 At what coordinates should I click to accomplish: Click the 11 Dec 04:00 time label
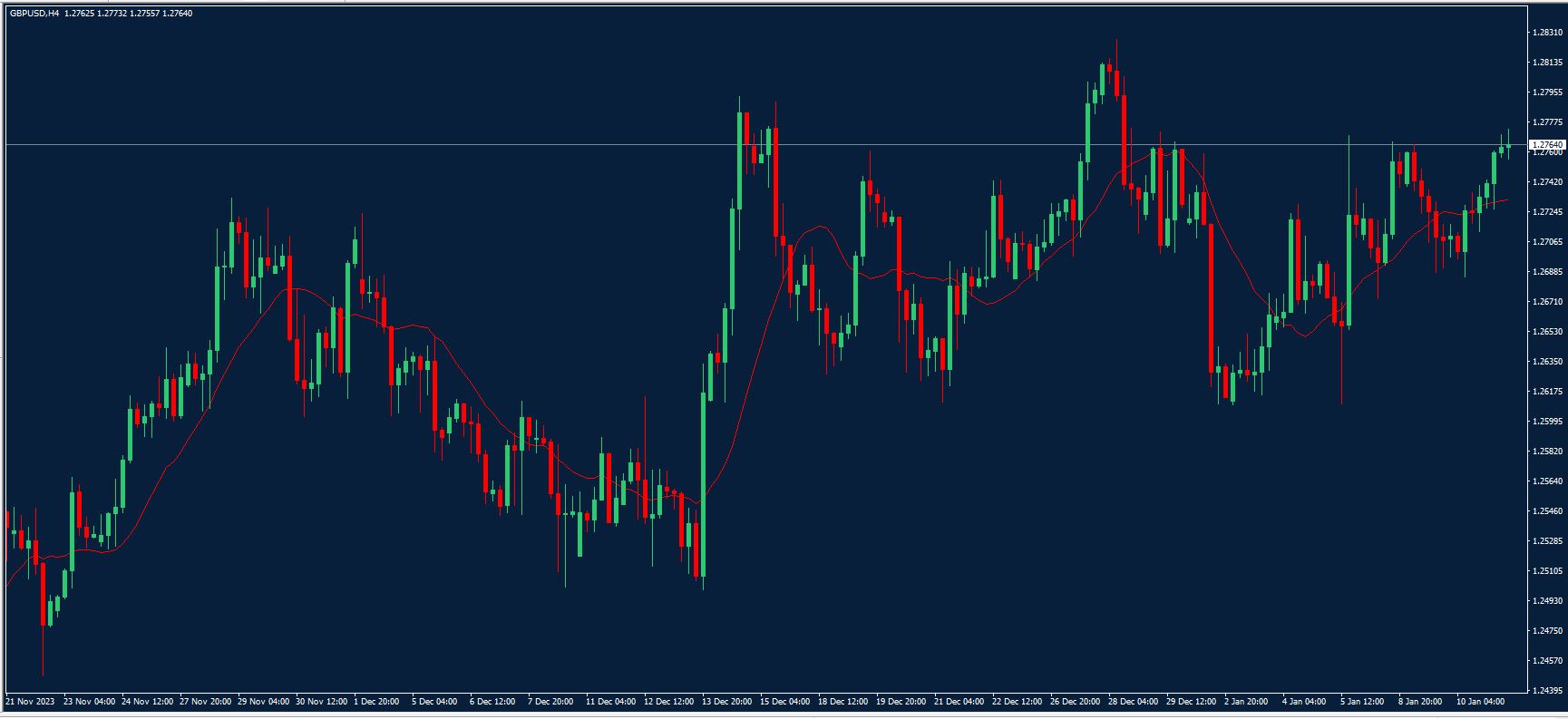(611, 702)
